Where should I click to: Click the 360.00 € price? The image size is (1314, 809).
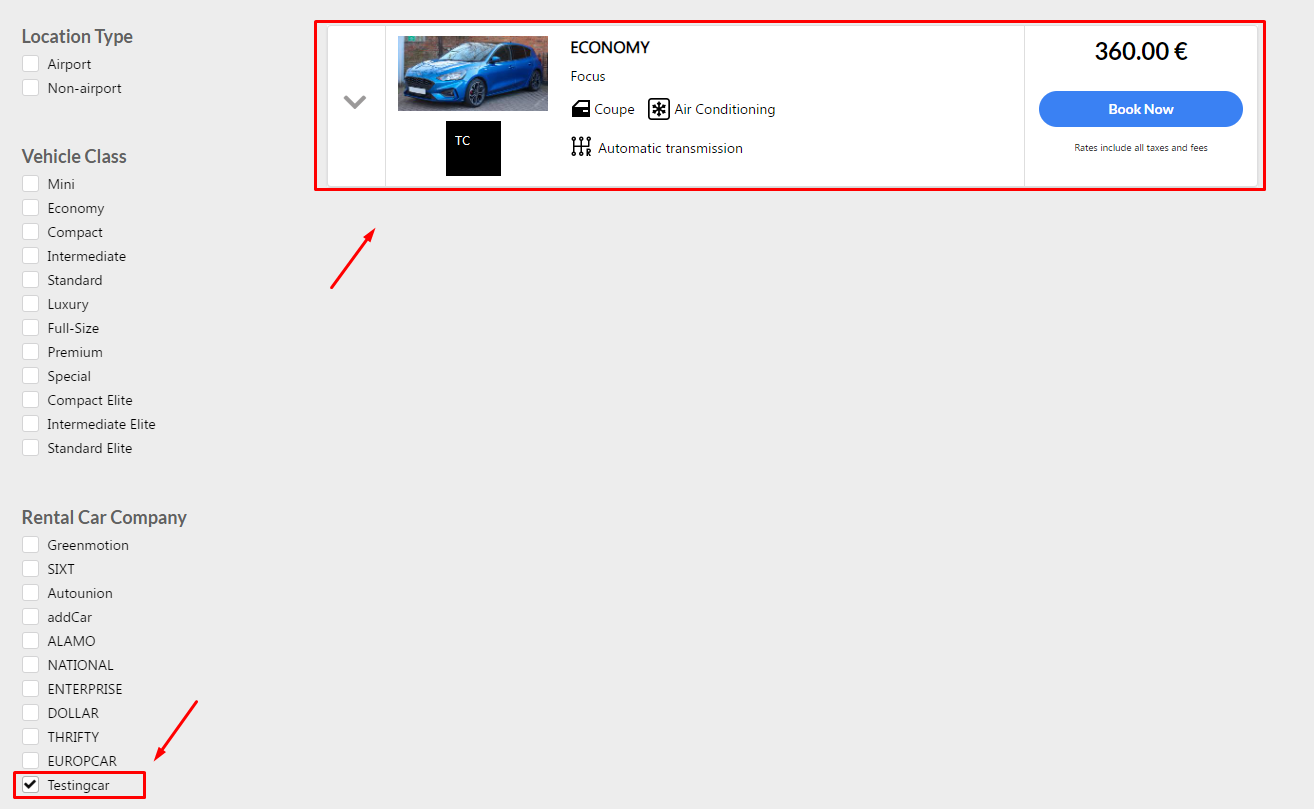pos(1141,51)
